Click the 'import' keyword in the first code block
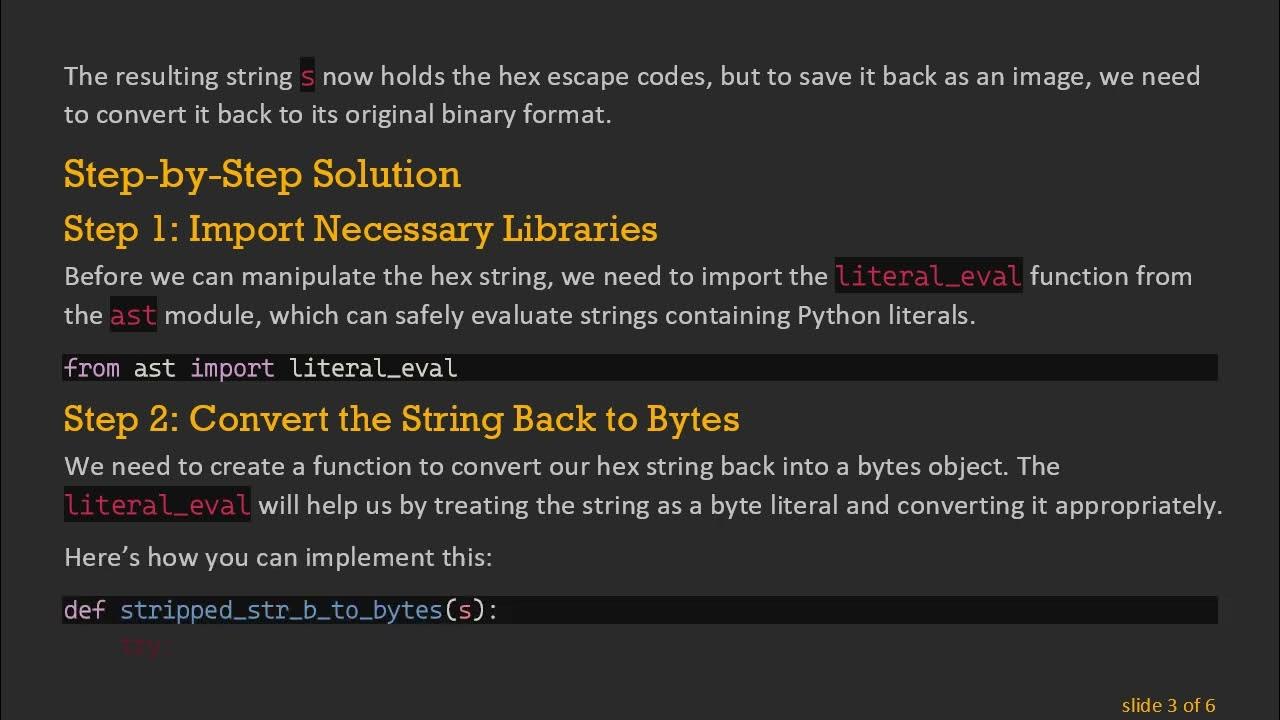Viewport: 1280px width, 720px height. [232, 368]
